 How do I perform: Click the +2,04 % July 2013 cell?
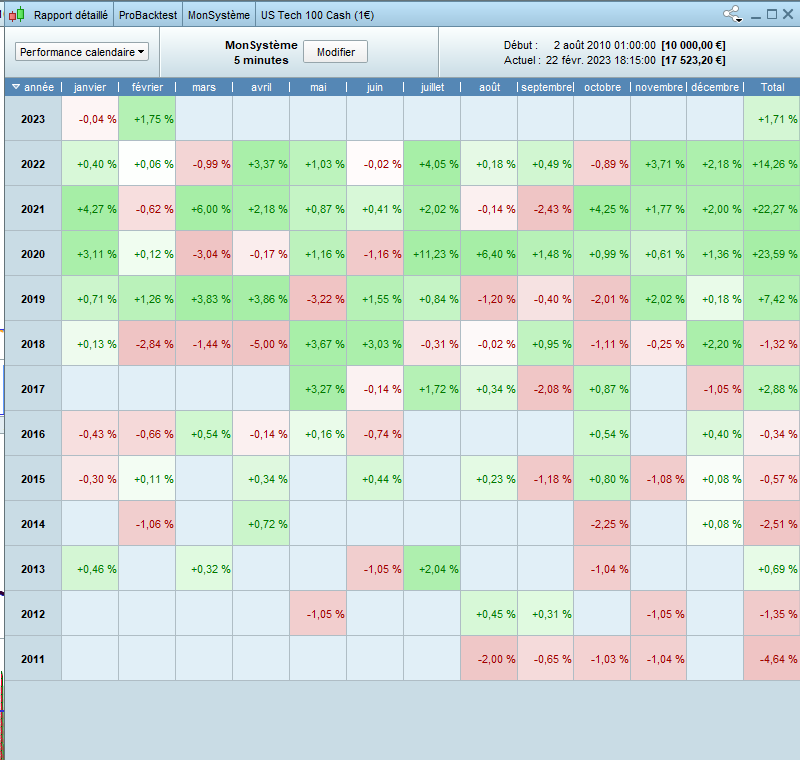[432, 569]
